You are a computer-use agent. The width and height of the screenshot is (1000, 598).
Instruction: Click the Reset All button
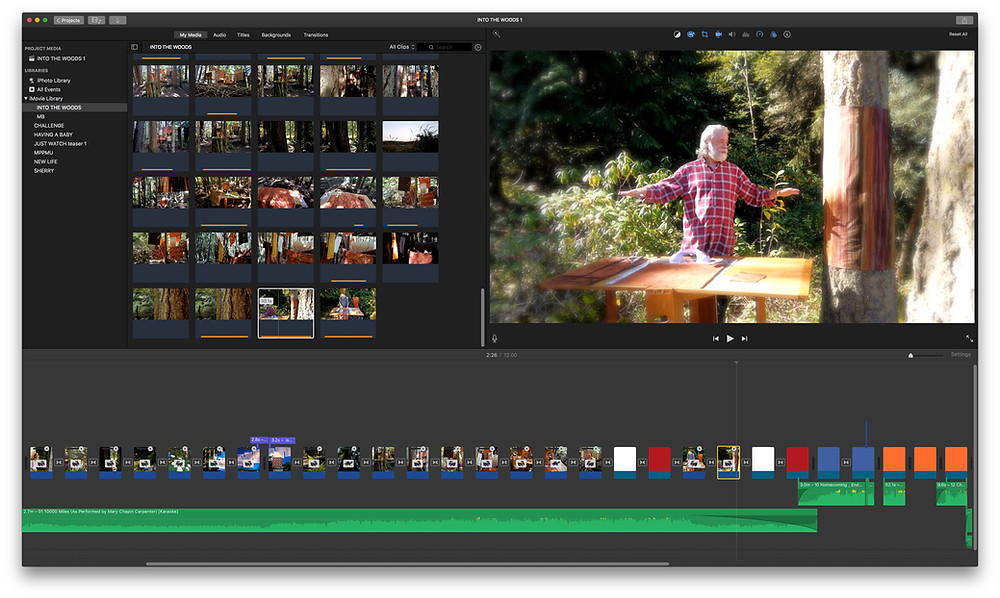[958, 34]
